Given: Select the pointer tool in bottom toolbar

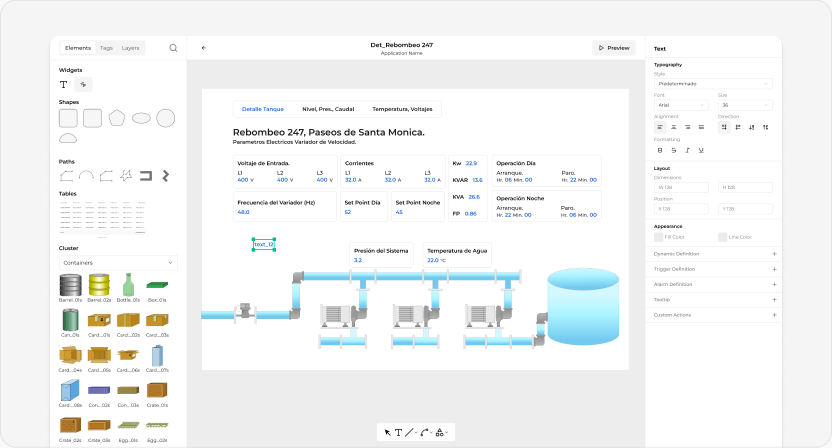Looking at the screenshot, I should pos(387,433).
